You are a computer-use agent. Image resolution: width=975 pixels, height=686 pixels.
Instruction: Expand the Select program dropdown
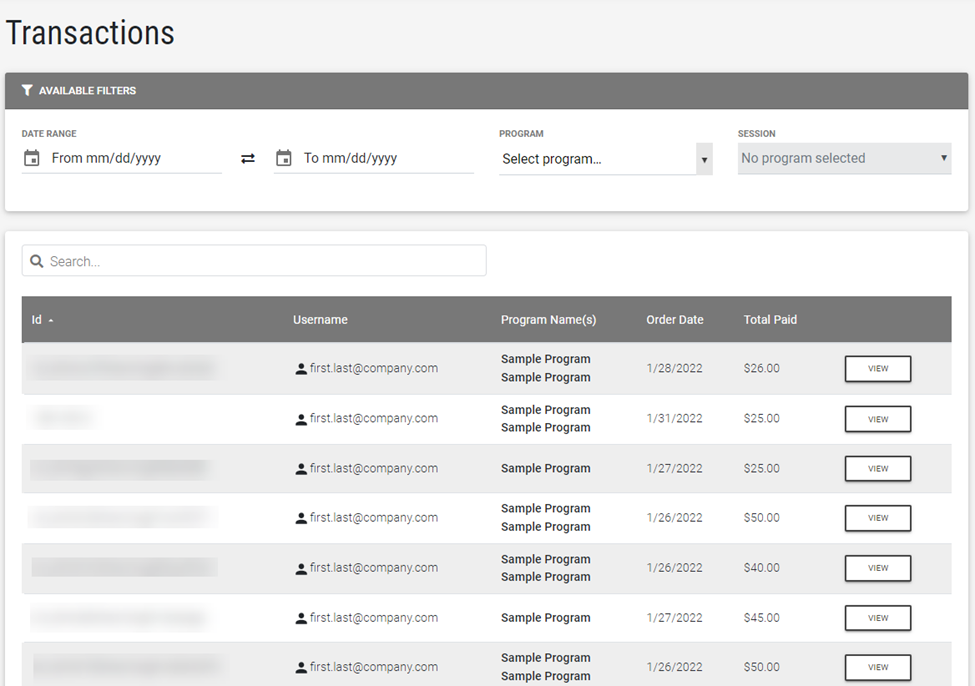(x=605, y=159)
